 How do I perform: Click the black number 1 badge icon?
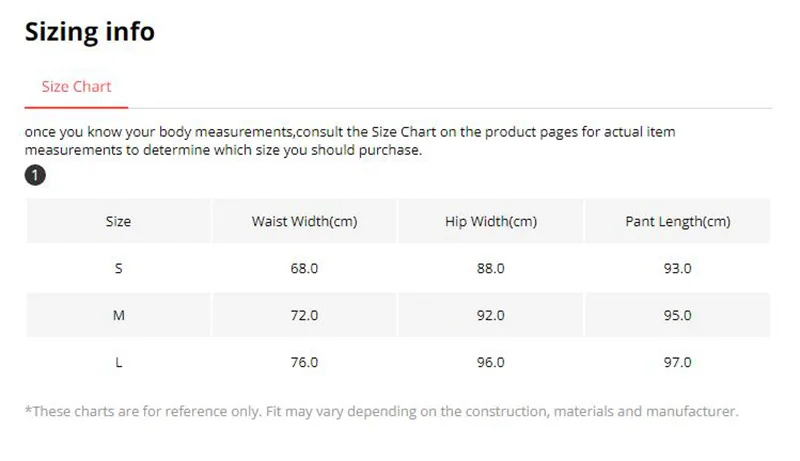[x=34, y=176]
